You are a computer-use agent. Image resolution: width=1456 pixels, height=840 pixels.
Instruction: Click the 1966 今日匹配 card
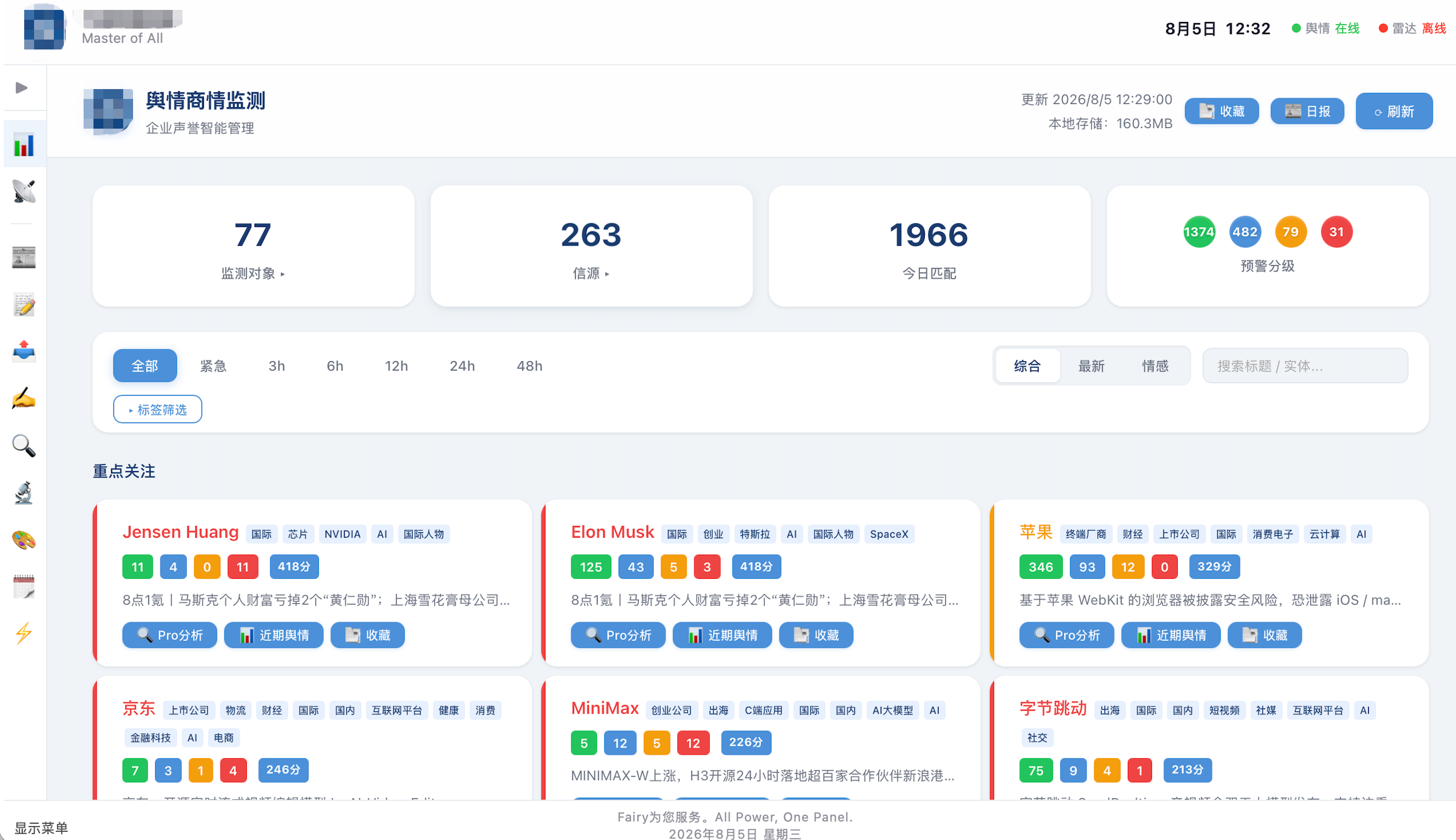(929, 246)
